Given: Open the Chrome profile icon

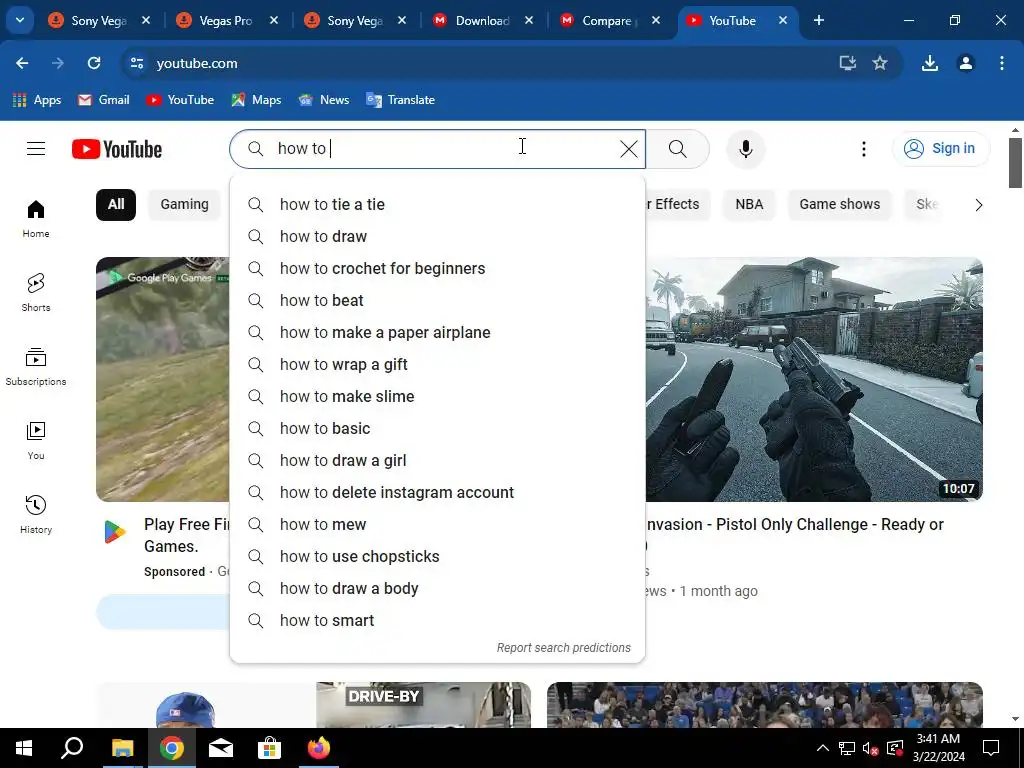Looking at the screenshot, I should pos(965,63).
